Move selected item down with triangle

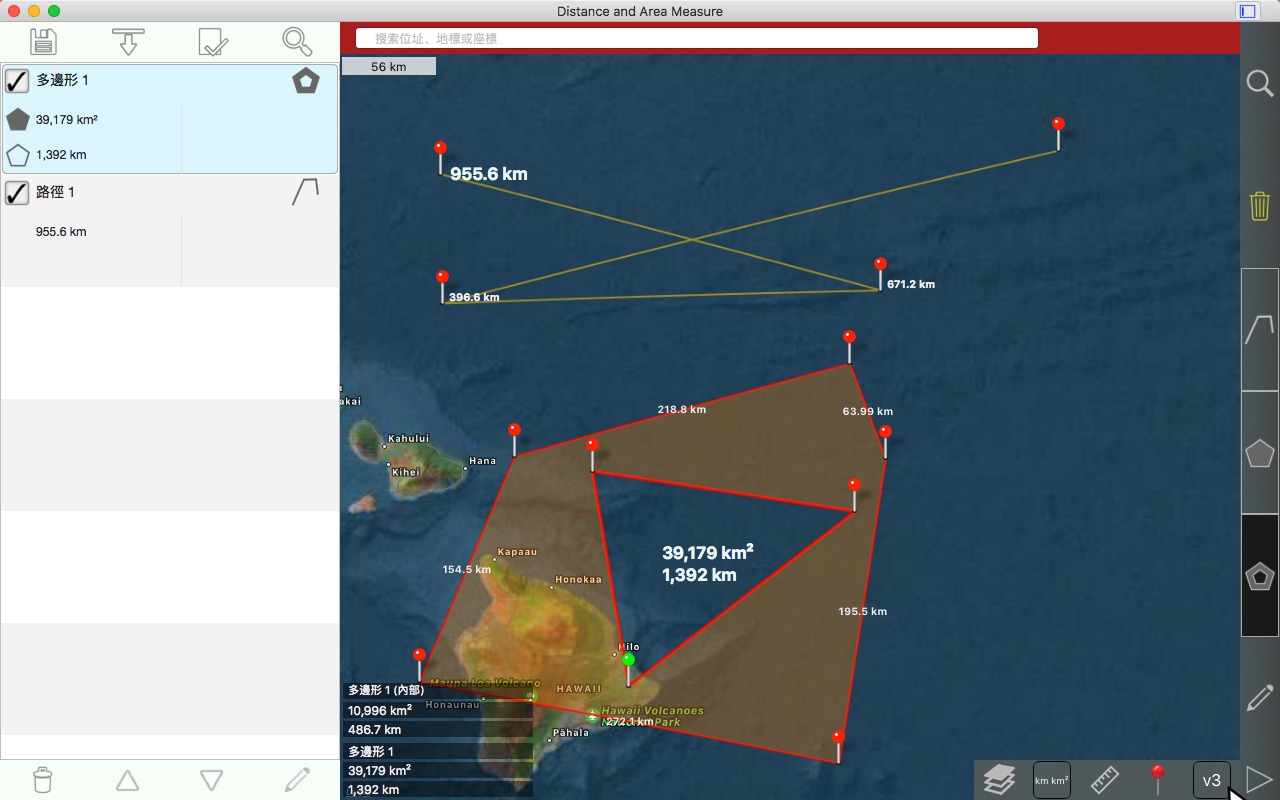211,780
